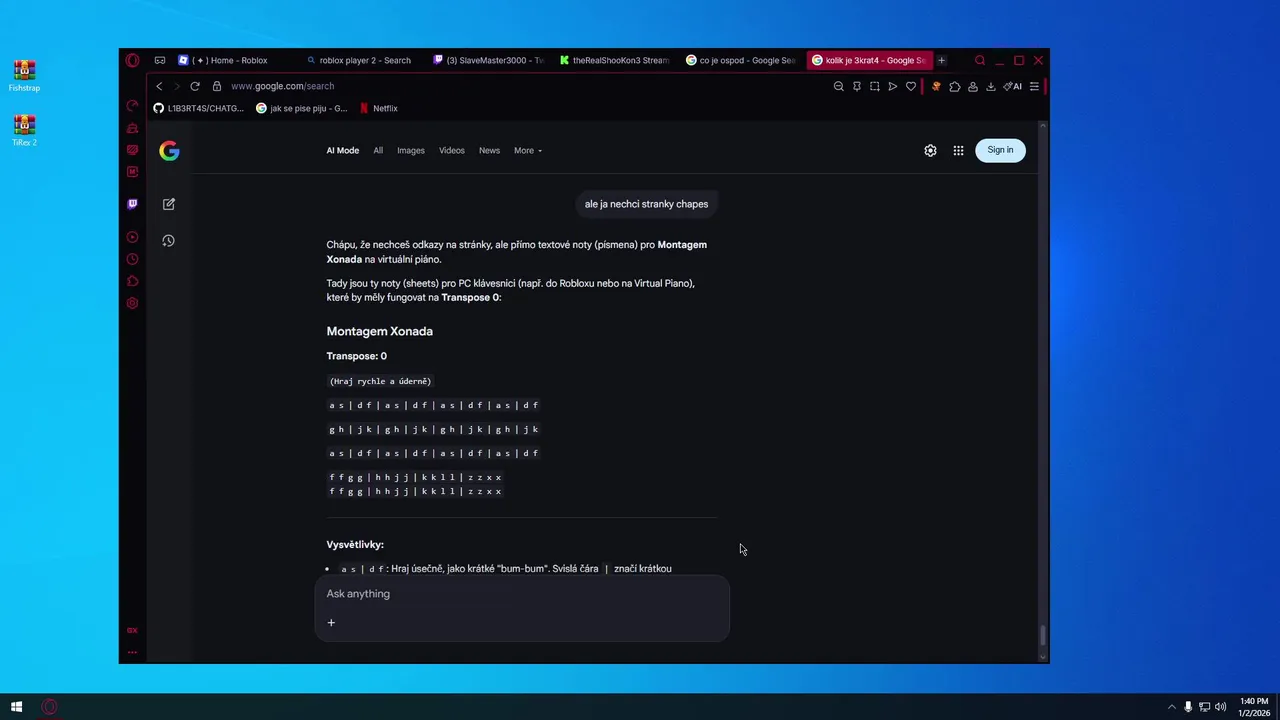The height and width of the screenshot is (720, 1280).
Task: Select the Videos search filter
Action: 452,151
